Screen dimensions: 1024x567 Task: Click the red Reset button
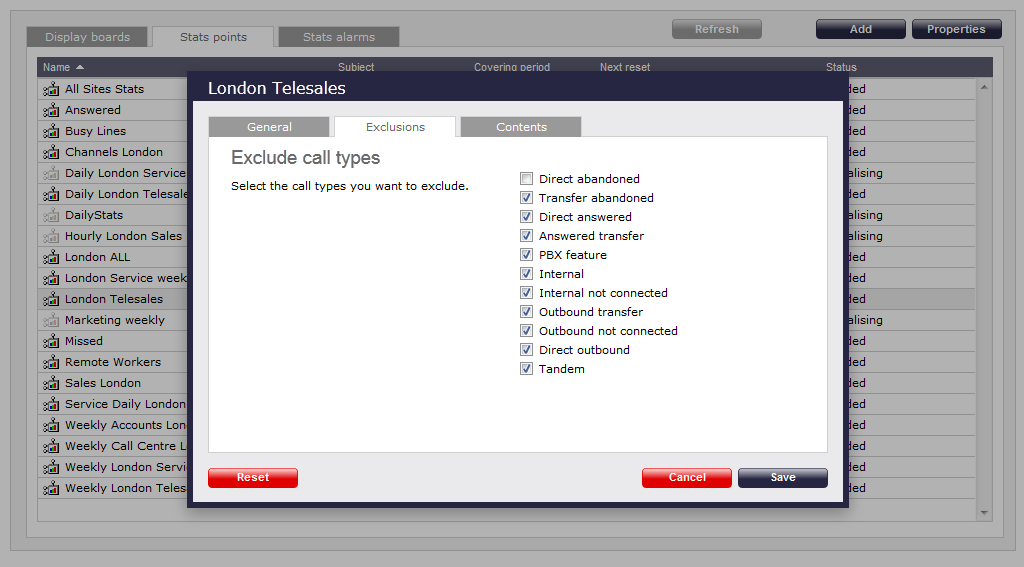(x=253, y=478)
